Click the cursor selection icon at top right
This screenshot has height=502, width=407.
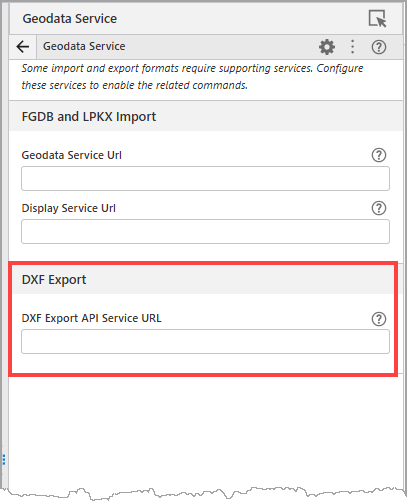click(x=377, y=18)
